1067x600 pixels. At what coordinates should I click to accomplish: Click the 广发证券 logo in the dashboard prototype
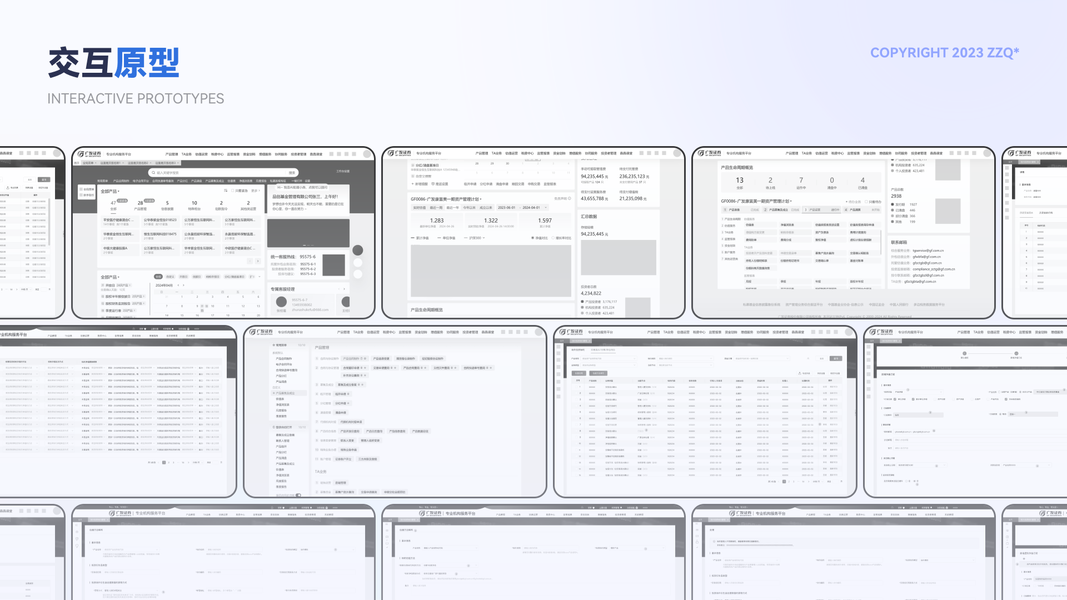point(89,154)
